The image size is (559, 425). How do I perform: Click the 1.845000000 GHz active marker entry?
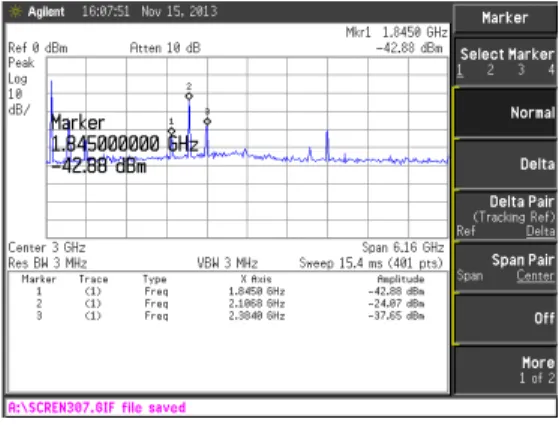pos(124,144)
